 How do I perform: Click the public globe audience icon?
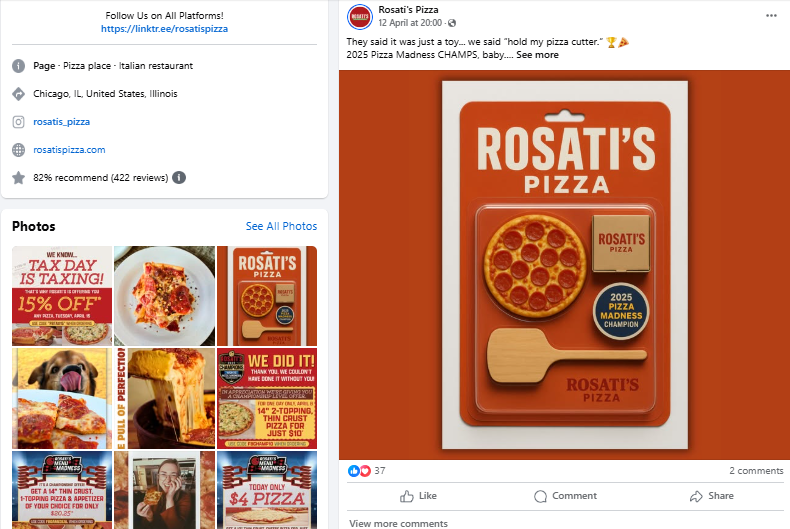(452, 23)
